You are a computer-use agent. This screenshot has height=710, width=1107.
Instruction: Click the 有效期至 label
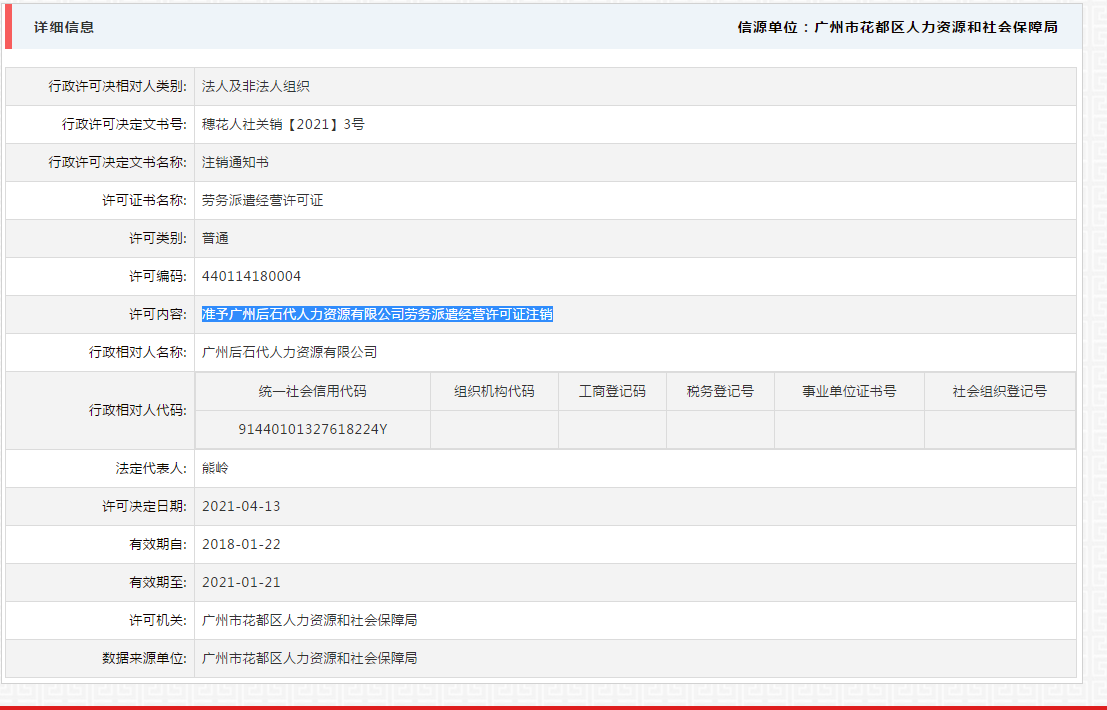point(157,583)
